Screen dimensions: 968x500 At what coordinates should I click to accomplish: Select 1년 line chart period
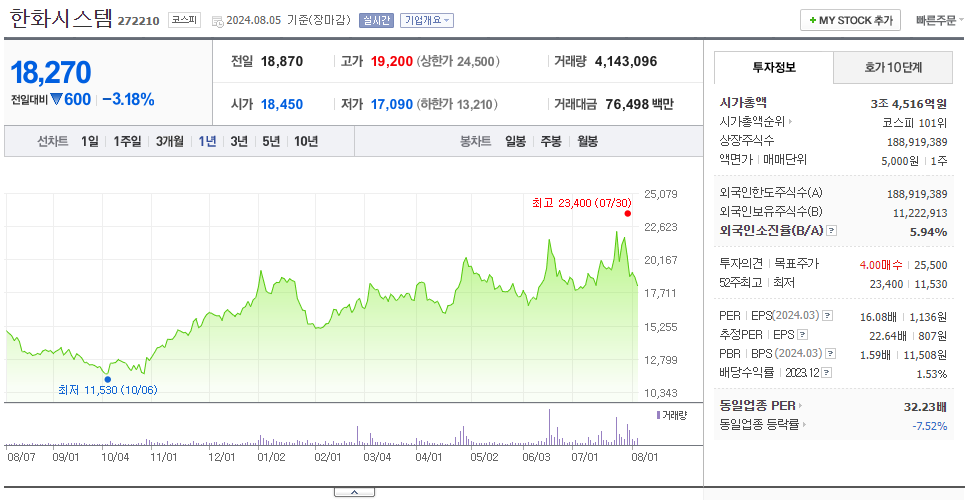[207, 141]
